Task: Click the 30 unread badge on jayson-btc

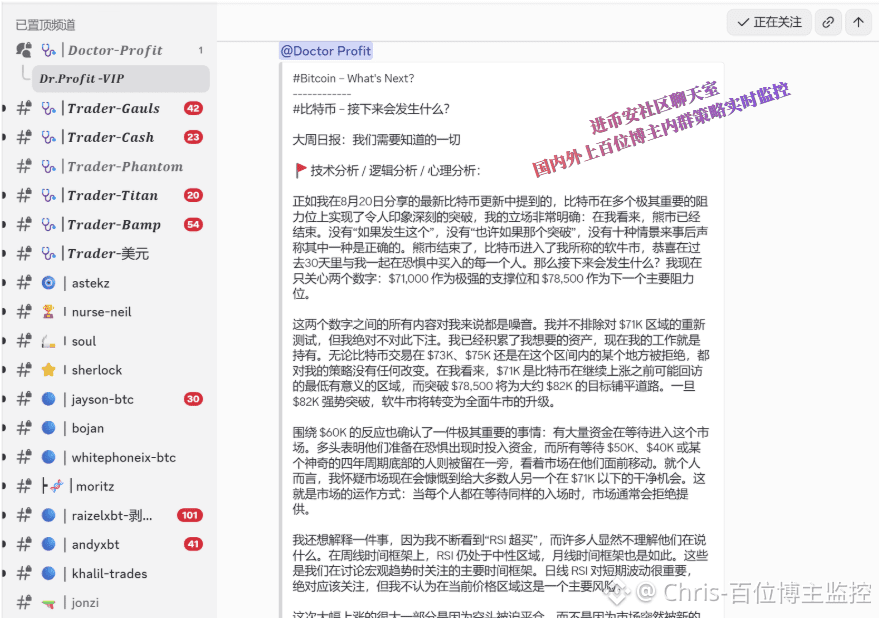Action: click(x=193, y=399)
